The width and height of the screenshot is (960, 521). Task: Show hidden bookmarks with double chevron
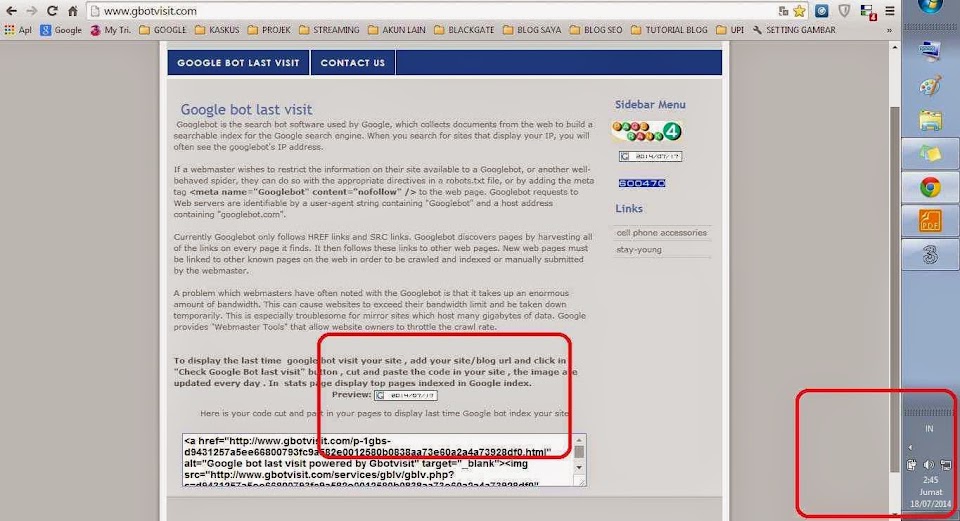[x=889, y=30]
